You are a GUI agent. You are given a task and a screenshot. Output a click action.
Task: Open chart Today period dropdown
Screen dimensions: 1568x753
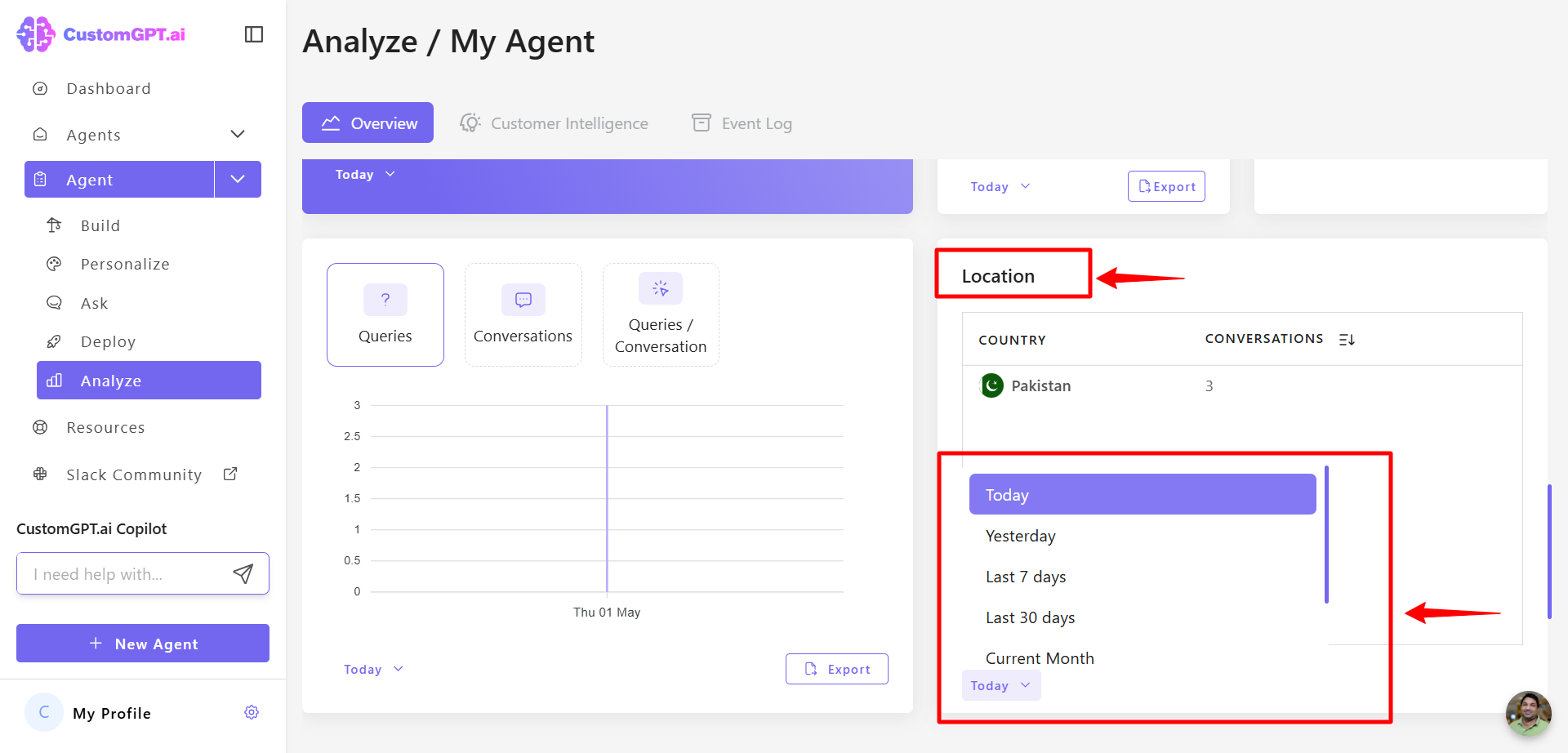click(x=373, y=669)
